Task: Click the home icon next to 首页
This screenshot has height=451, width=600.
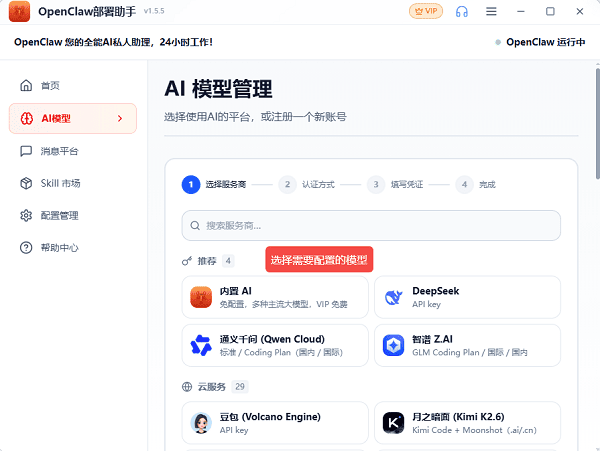Action: pos(26,85)
